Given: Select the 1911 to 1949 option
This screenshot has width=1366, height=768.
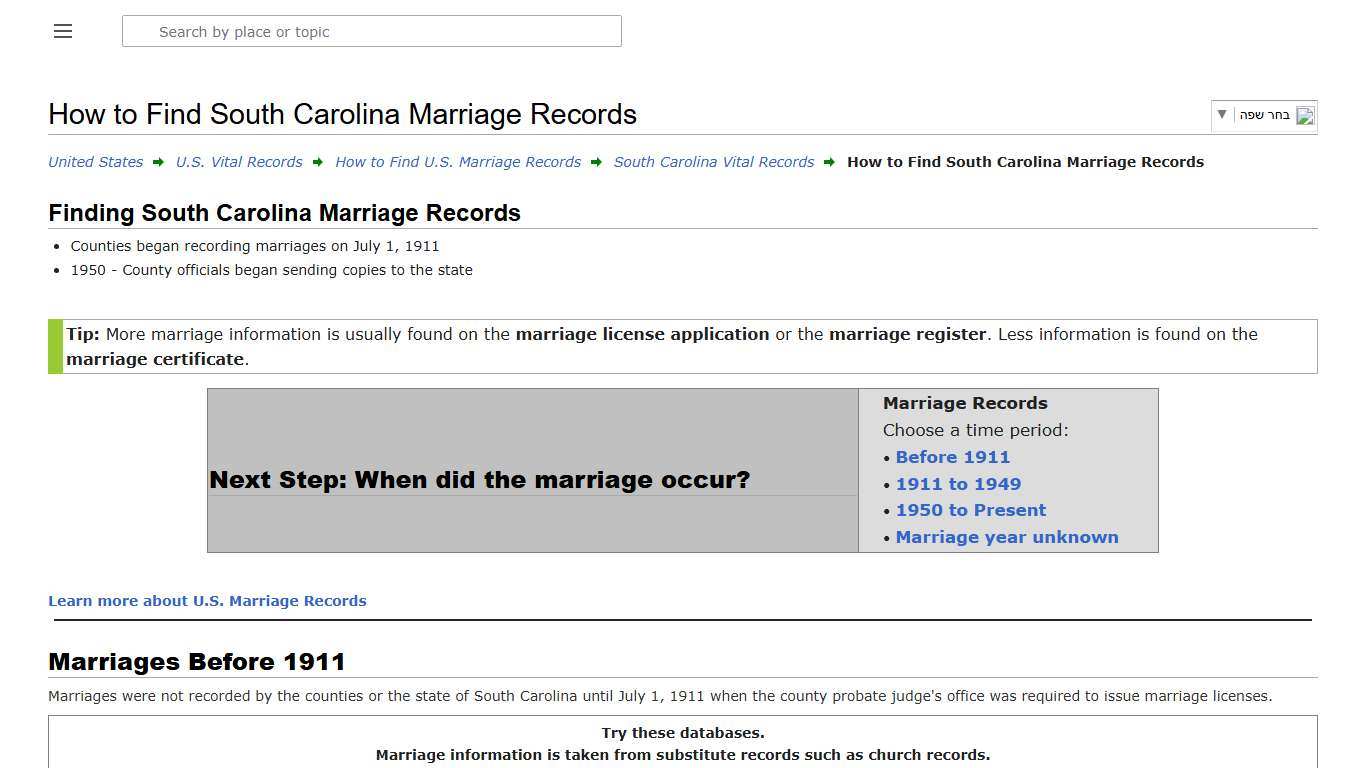Looking at the screenshot, I should (958, 484).
